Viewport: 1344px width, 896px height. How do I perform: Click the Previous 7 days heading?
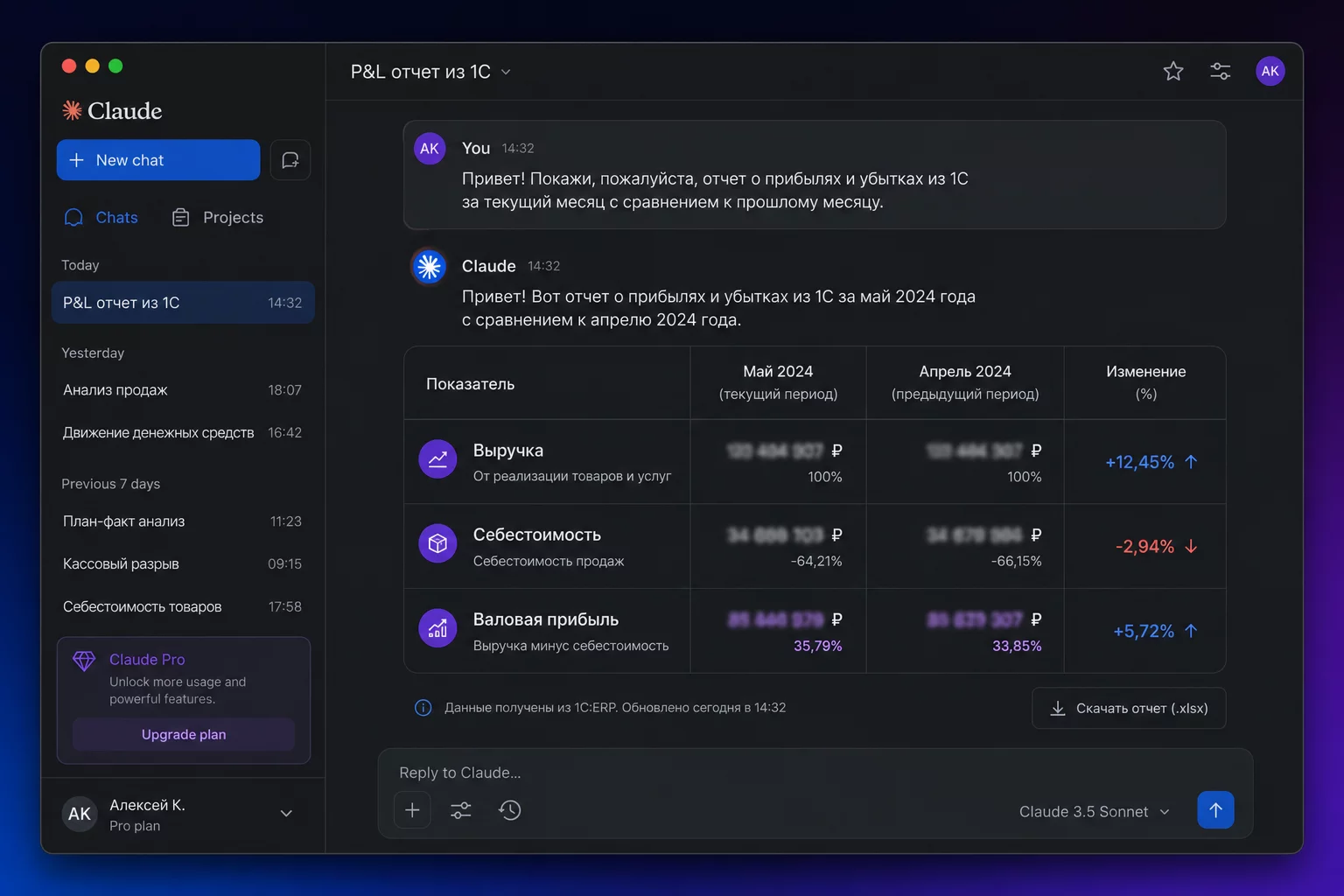point(111,484)
